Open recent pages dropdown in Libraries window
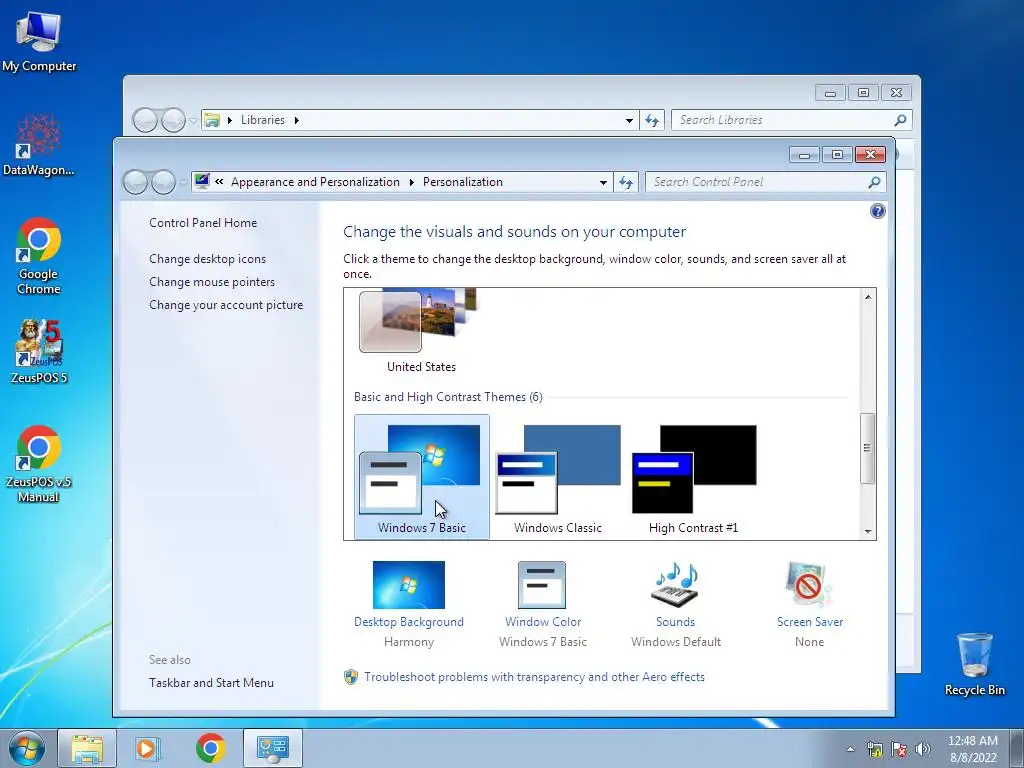This screenshot has width=1024, height=768. point(193,121)
